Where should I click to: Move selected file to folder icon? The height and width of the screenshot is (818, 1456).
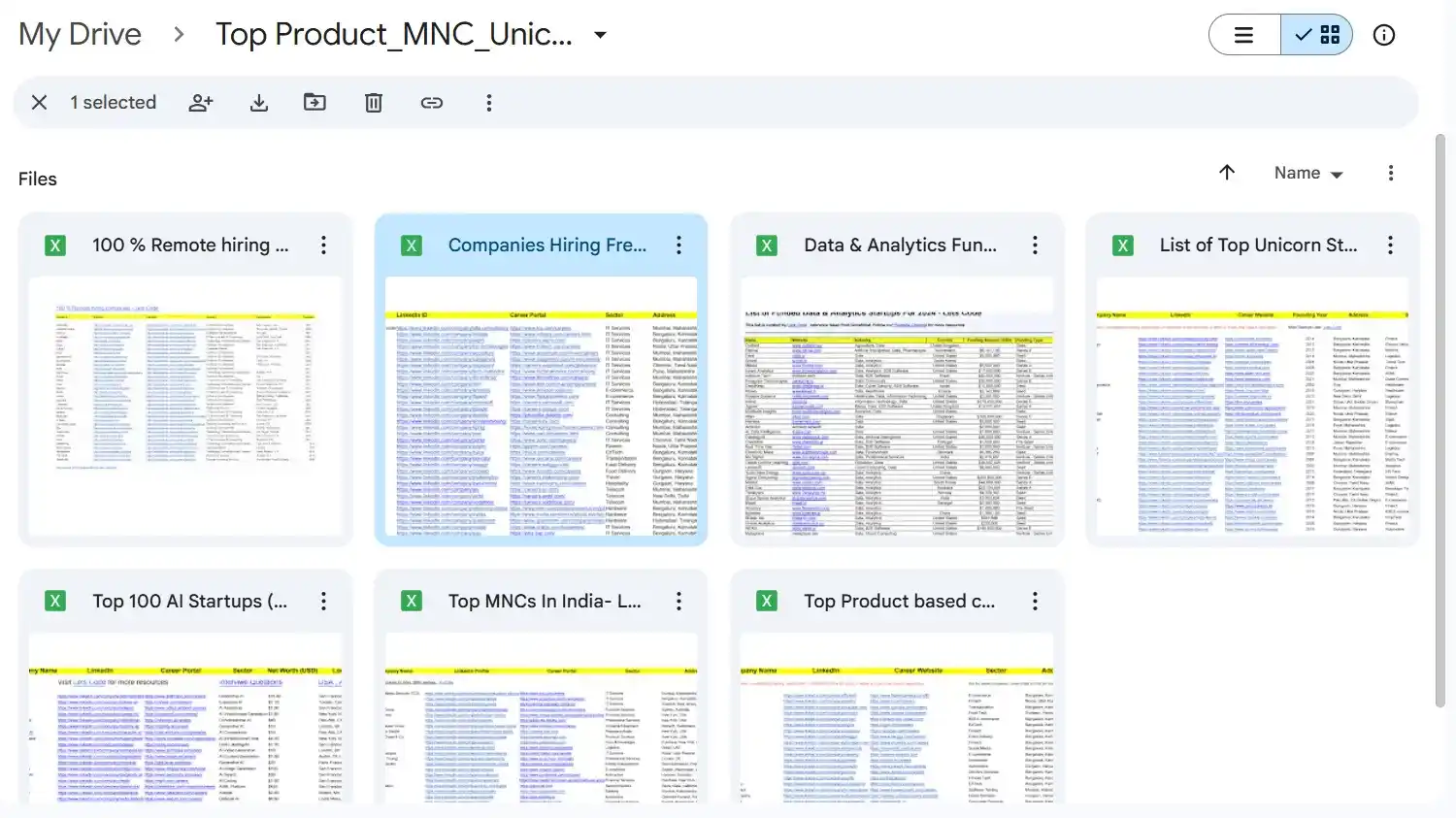(x=315, y=102)
